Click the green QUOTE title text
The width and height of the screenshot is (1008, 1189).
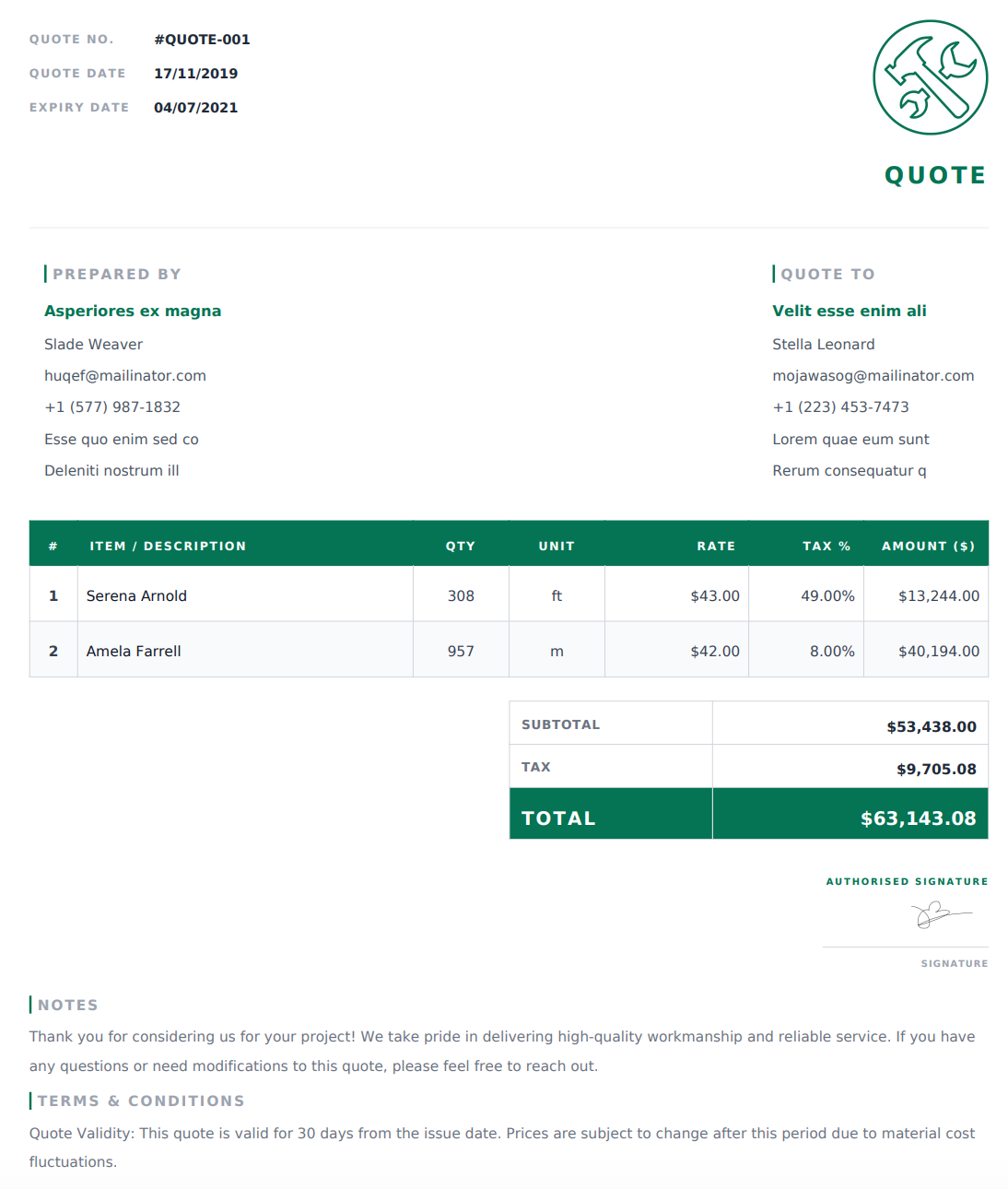[935, 175]
